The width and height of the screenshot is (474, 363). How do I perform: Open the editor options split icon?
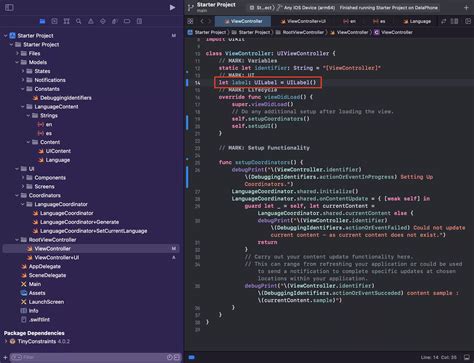tap(454, 21)
